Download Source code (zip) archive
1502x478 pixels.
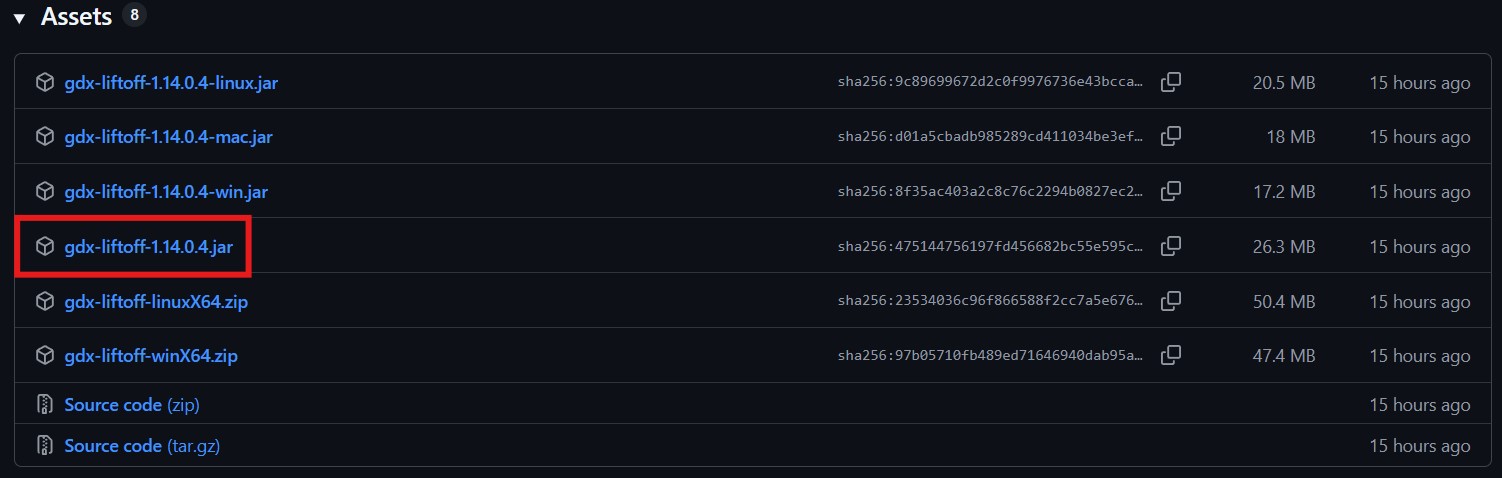point(132,405)
